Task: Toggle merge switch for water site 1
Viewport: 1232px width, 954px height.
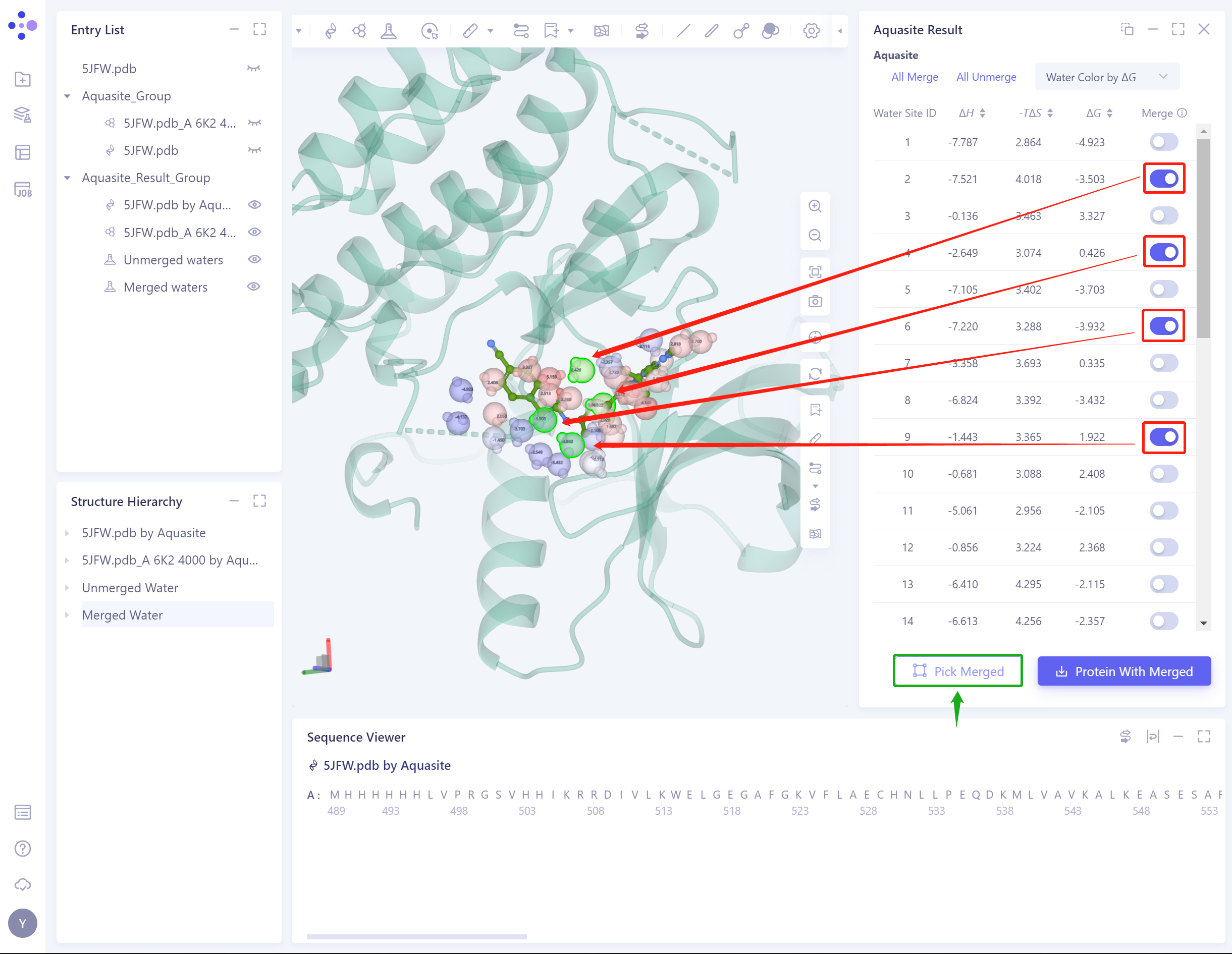Action: (x=1163, y=142)
